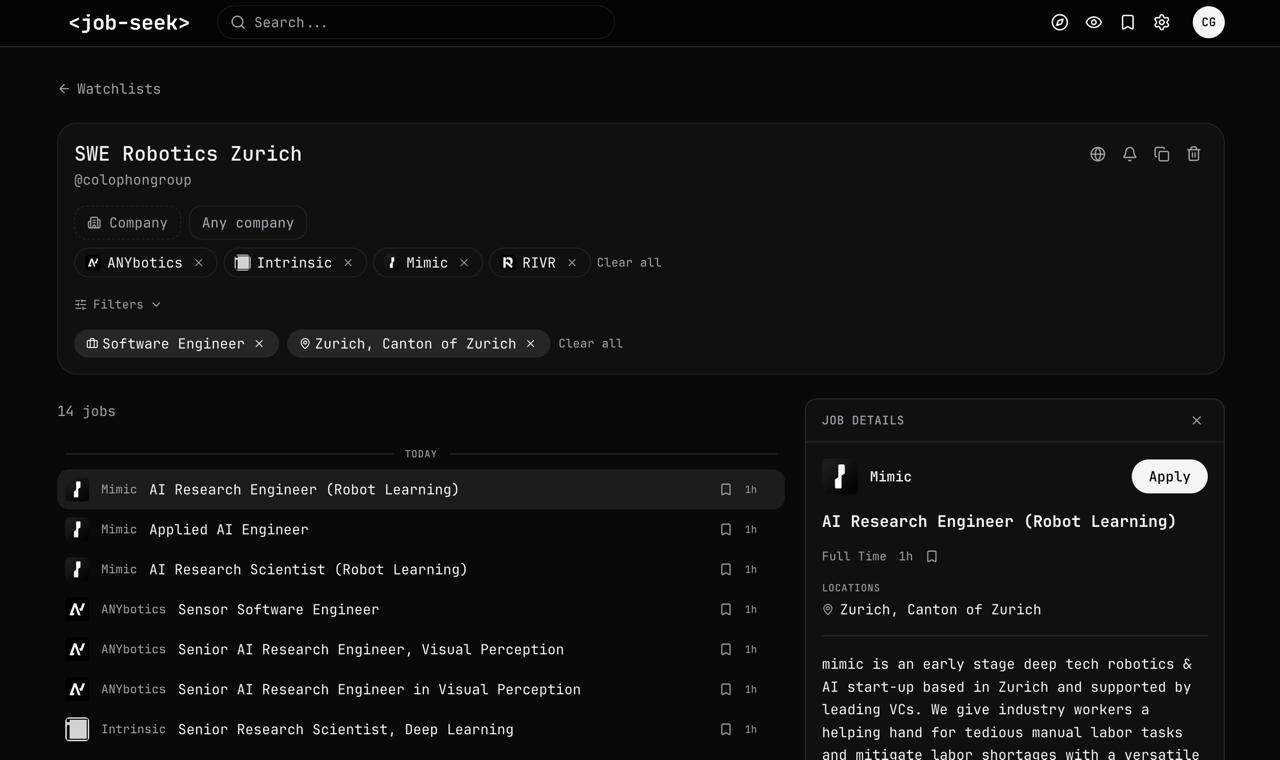1280x760 pixels.
Task: Open watchlists eye icon in header
Action: pyautogui.click(x=1094, y=22)
